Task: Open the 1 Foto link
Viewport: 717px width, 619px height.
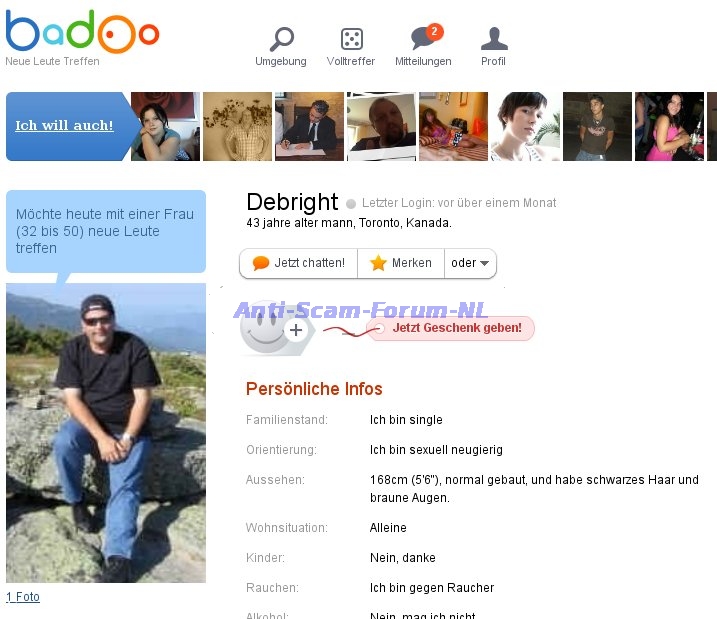Action: coord(23,597)
